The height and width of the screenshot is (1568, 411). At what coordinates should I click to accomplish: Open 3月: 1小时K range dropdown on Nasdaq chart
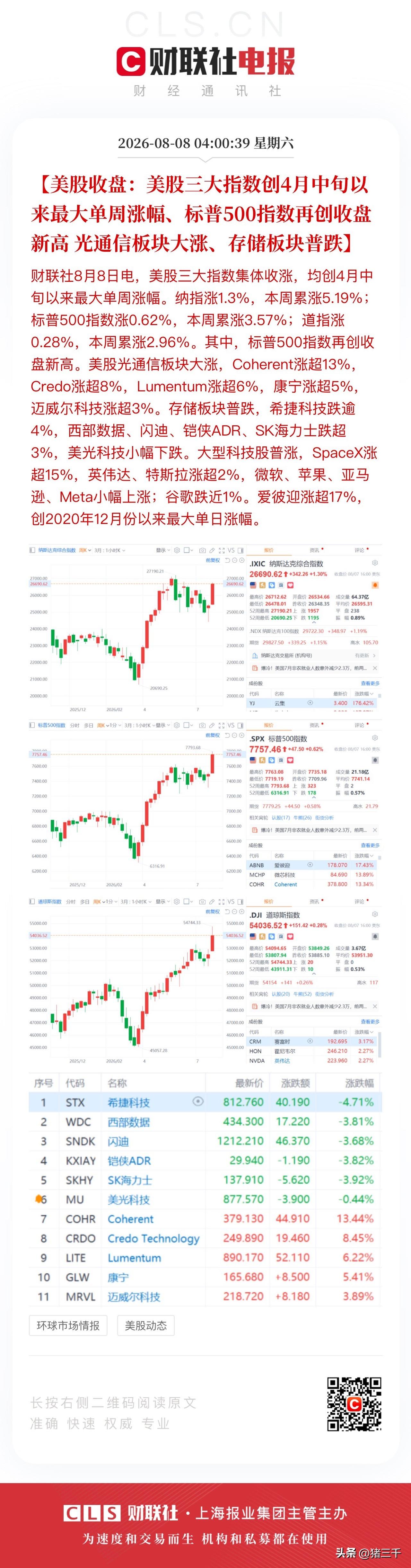109,550
